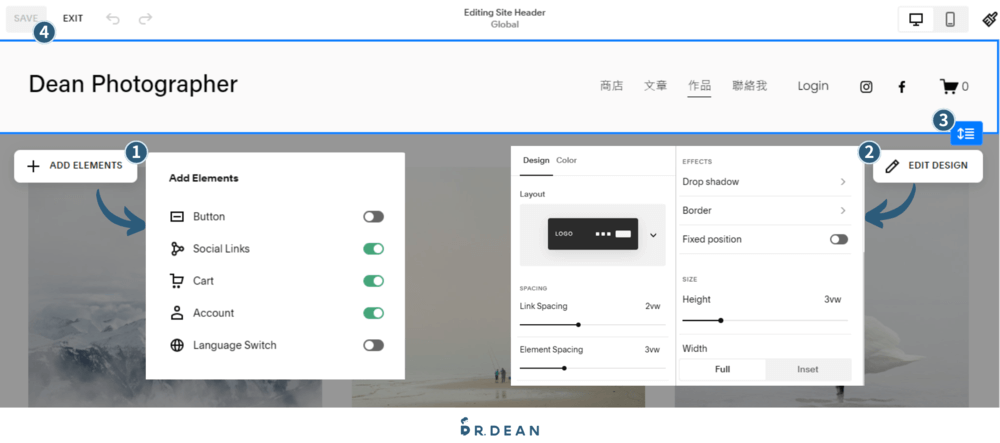This screenshot has width=1000, height=443.
Task: Click the Button element icon
Action: 177,217
